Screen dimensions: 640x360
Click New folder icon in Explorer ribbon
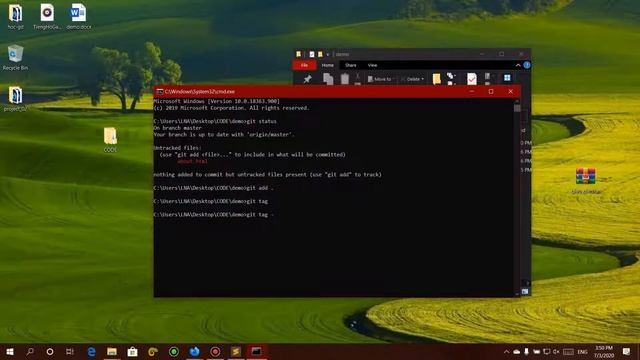pos(436,79)
